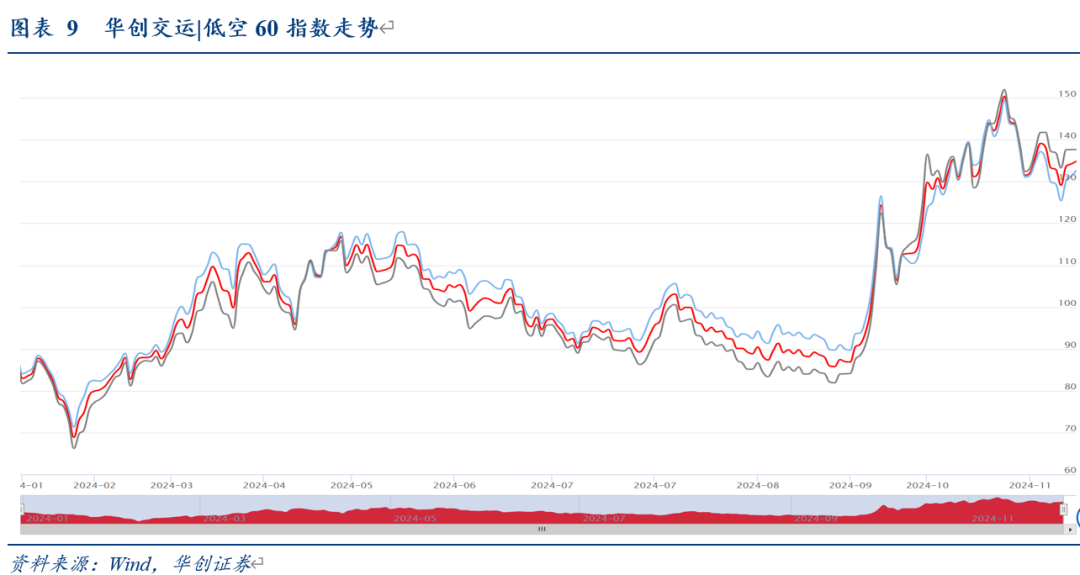Click the left handle of the date range slider

coord(21,510)
